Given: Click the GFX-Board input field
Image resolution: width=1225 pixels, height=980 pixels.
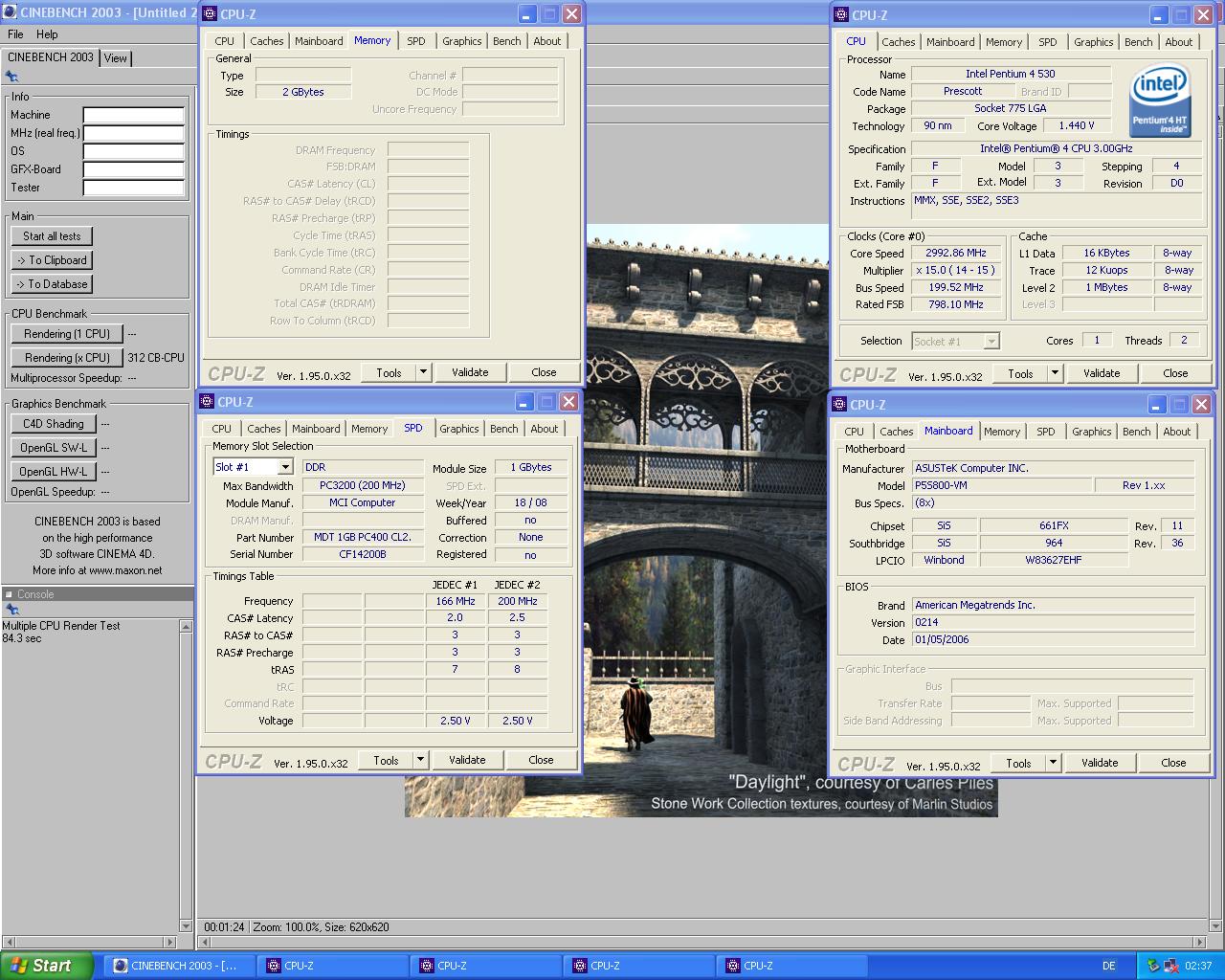Looking at the screenshot, I should click(133, 169).
